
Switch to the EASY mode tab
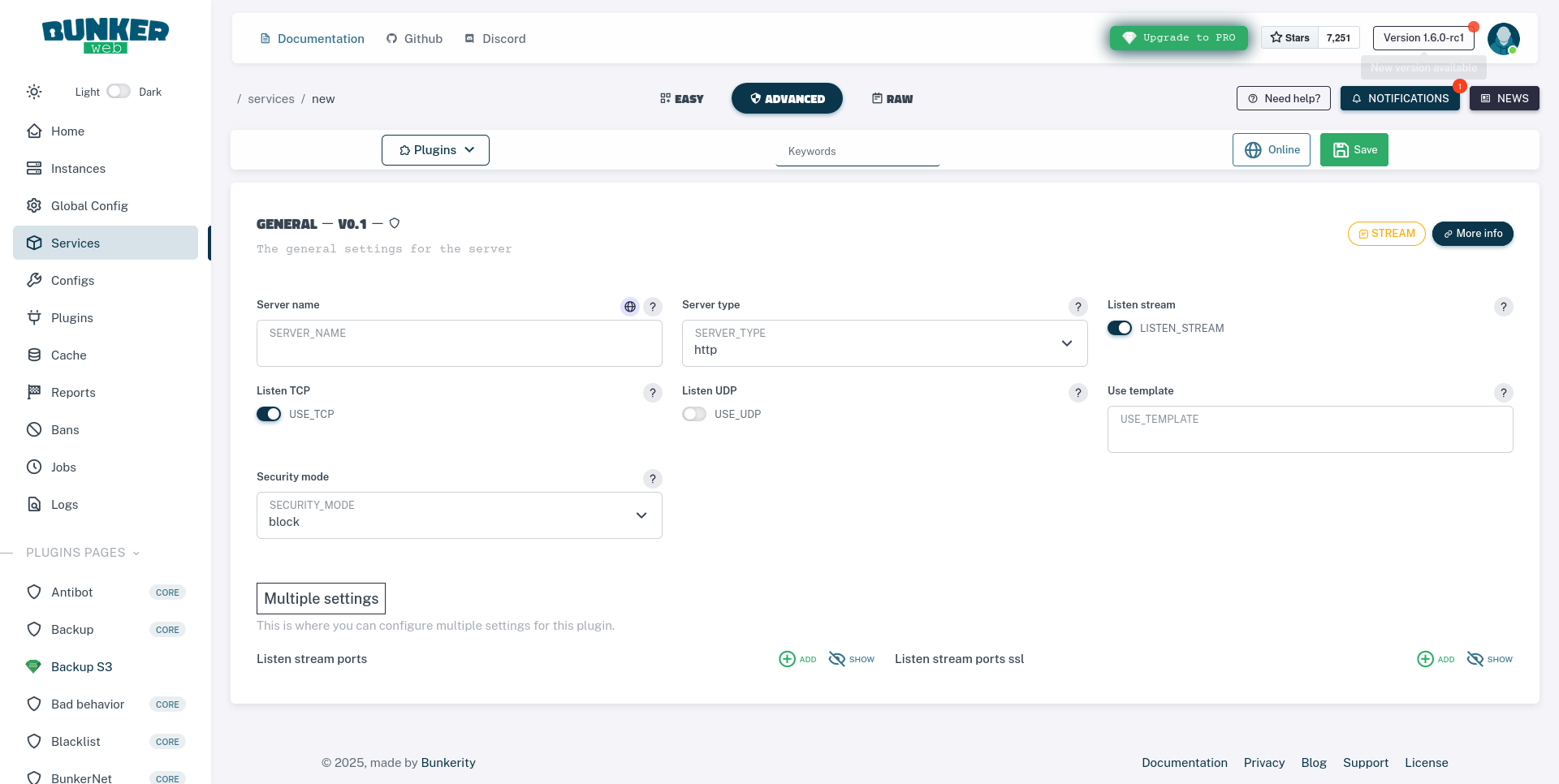tap(681, 98)
